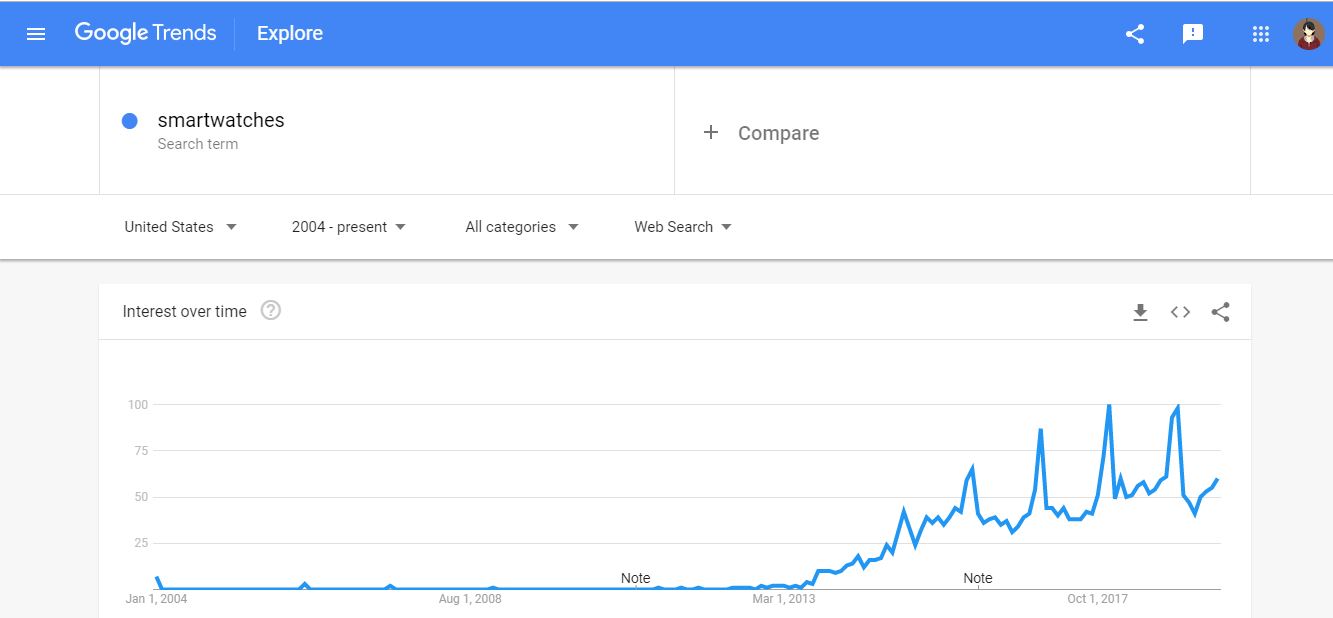The width and height of the screenshot is (1333, 618).
Task: Click the share icon in header
Action: pyautogui.click(x=1135, y=34)
